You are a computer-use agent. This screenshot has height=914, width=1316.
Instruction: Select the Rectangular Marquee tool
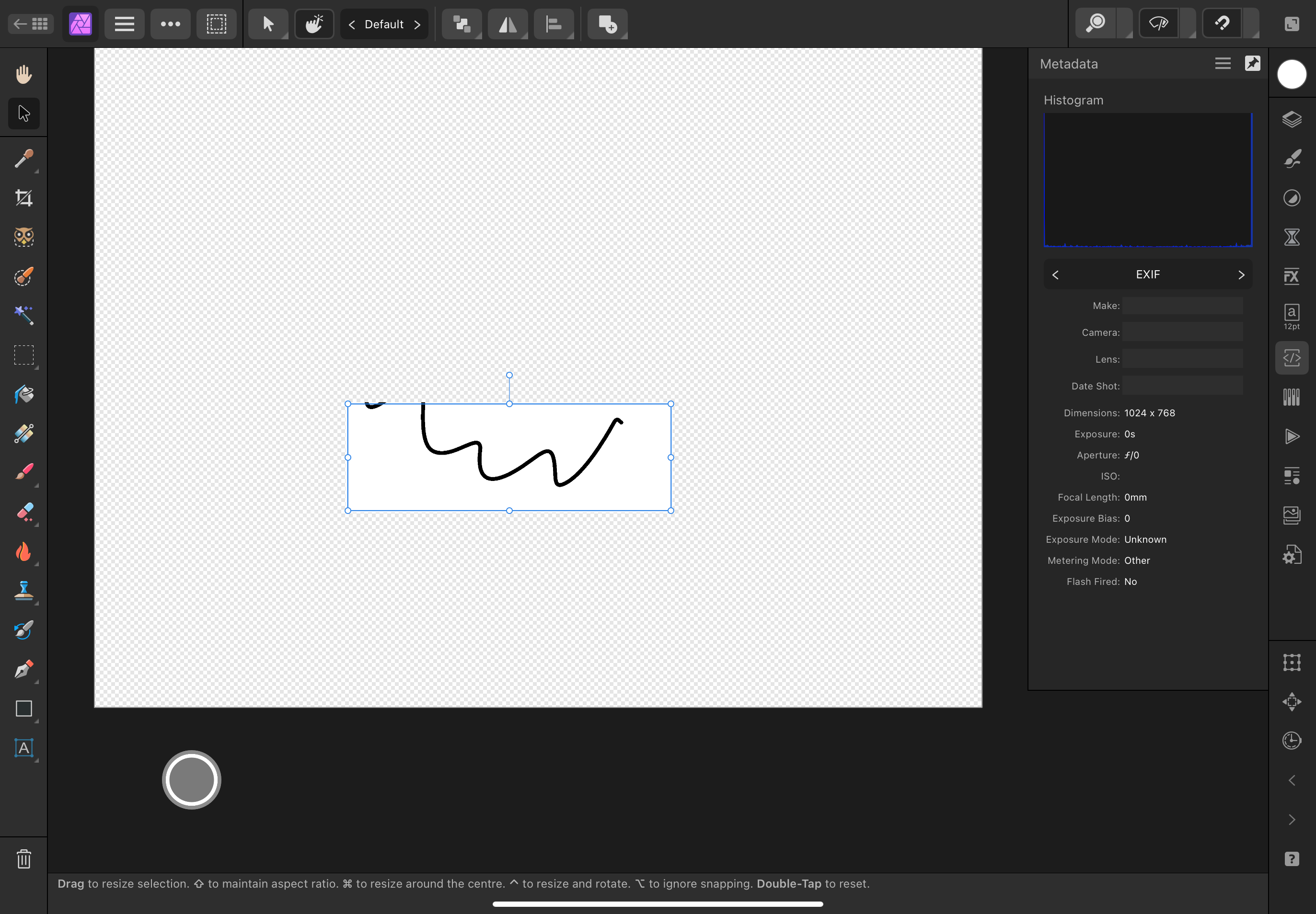click(23, 355)
